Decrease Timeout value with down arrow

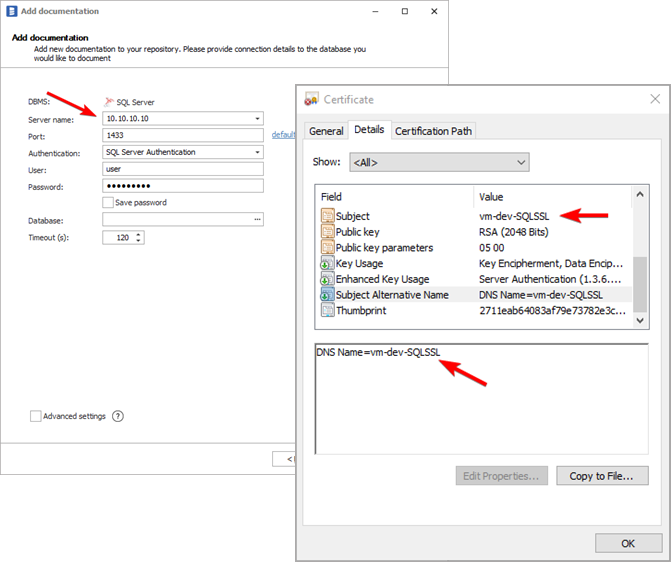[x=138, y=241]
